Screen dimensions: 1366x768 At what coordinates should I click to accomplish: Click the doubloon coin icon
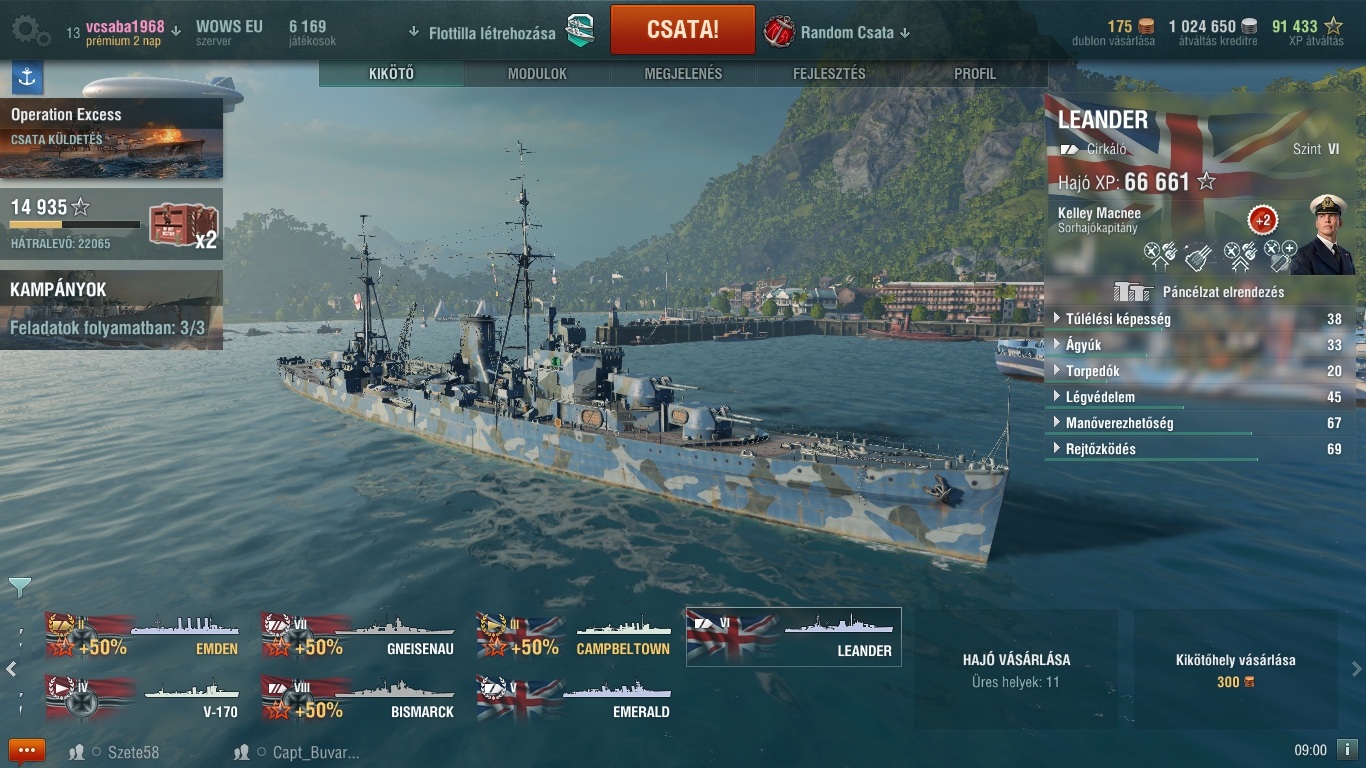point(1145,27)
